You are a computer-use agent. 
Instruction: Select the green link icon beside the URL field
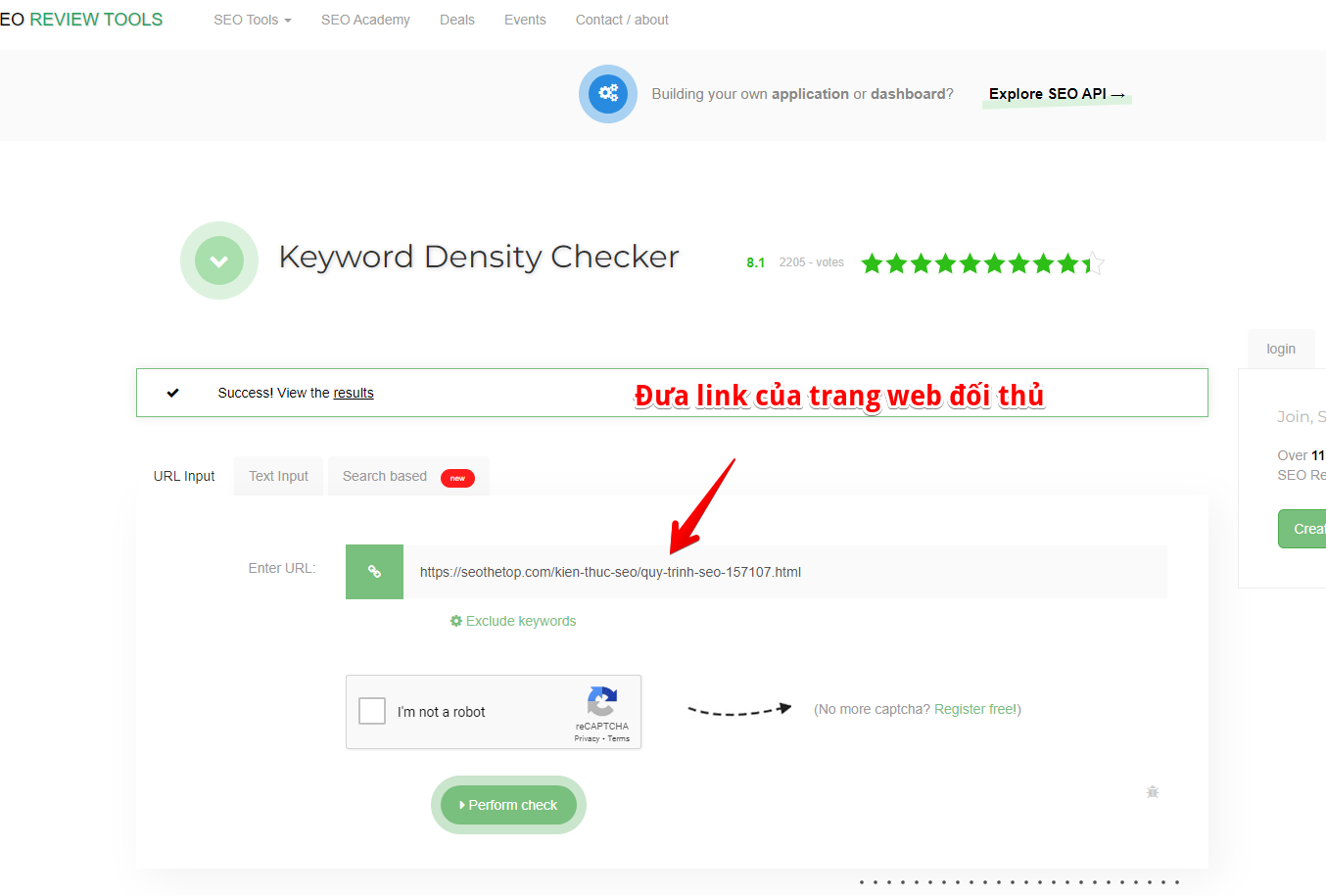point(374,571)
